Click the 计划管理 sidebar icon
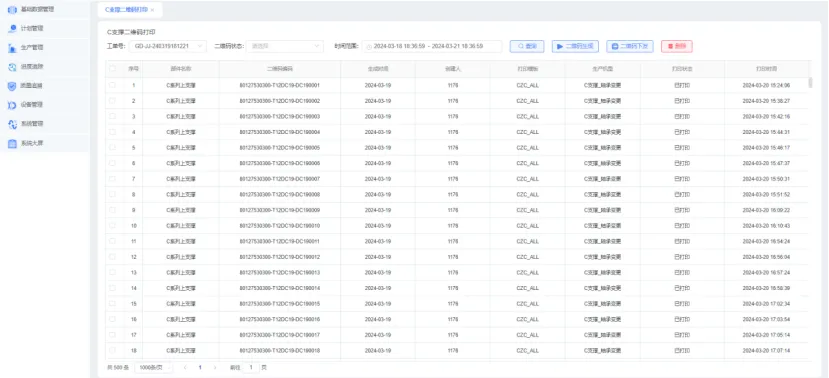The height and width of the screenshot is (378, 829). click(x=12, y=29)
